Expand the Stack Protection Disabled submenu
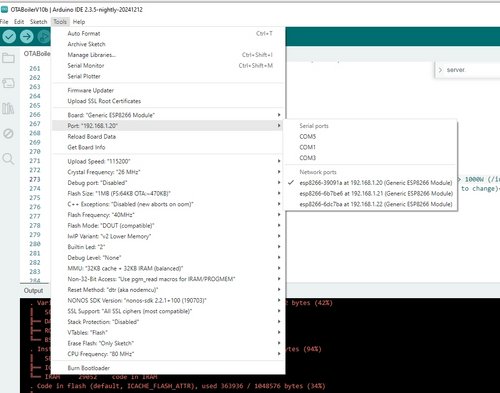Viewport: 500px width, 393px height. (x=168, y=322)
